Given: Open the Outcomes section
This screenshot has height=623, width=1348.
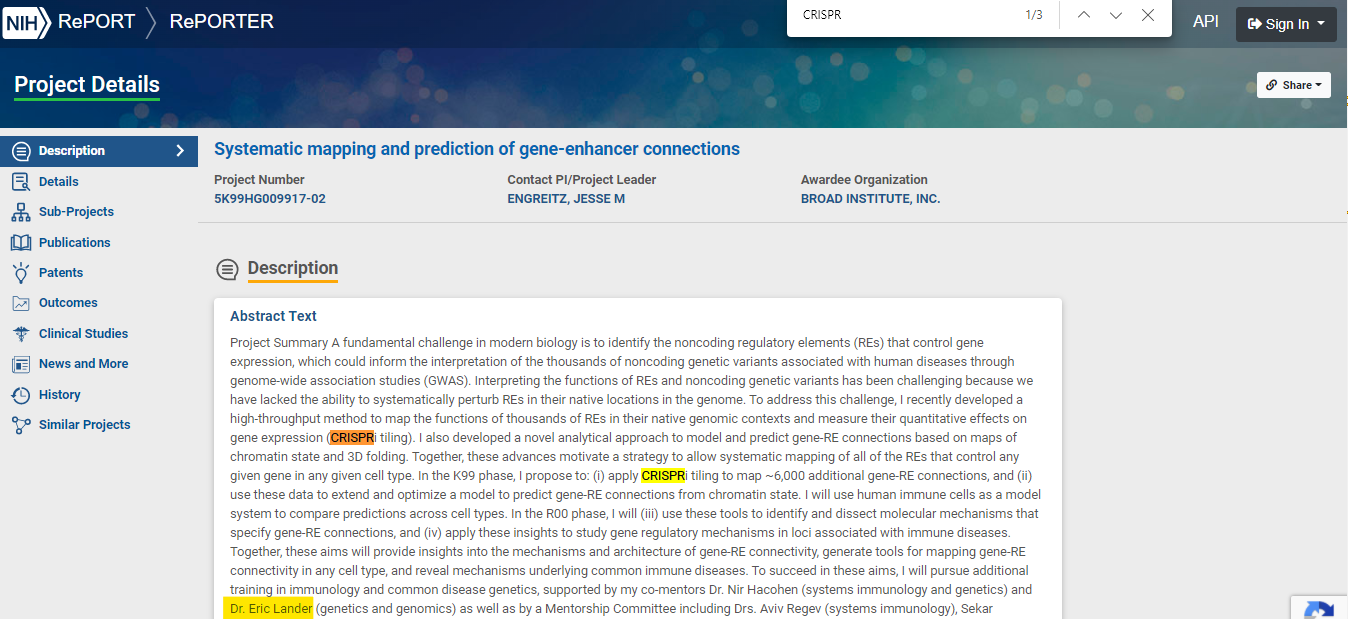Looking at the screenshot, I should 68,303.
